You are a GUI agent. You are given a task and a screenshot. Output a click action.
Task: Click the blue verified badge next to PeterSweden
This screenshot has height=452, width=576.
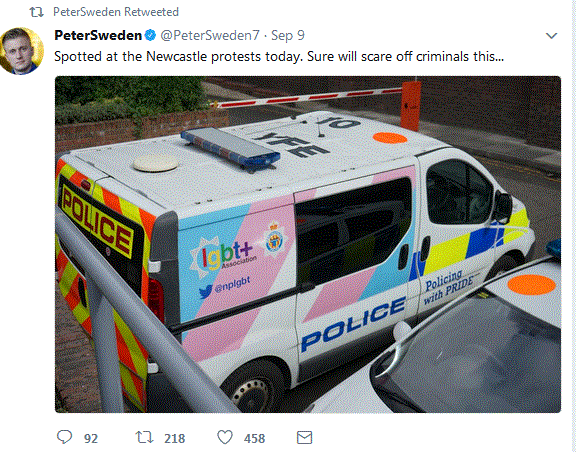150,35
